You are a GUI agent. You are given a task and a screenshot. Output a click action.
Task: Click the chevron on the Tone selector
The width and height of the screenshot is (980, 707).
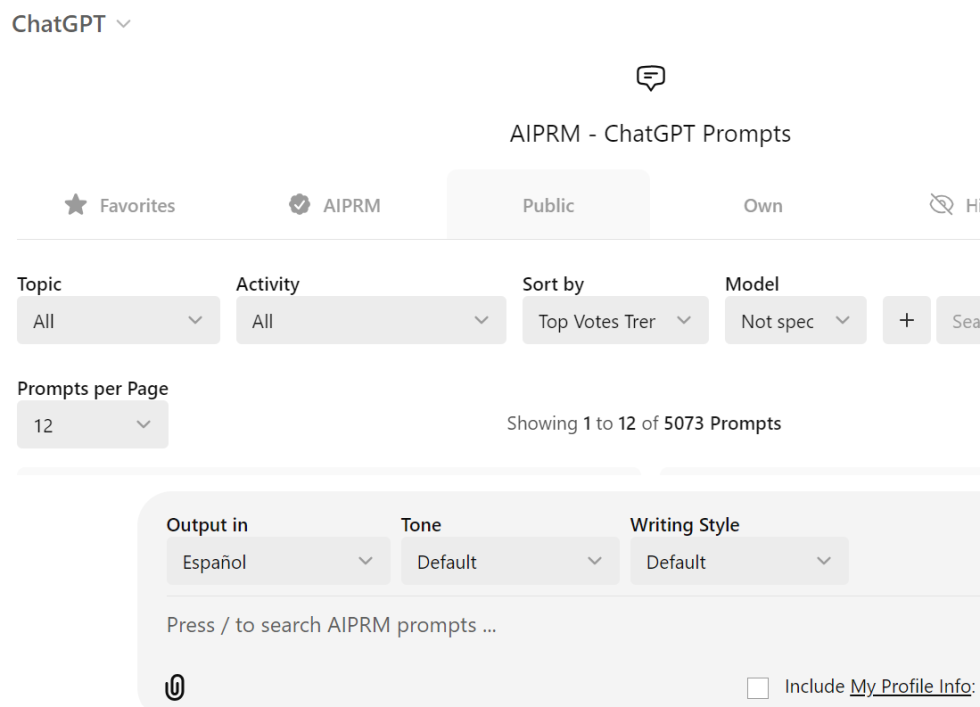click(594, 561)
